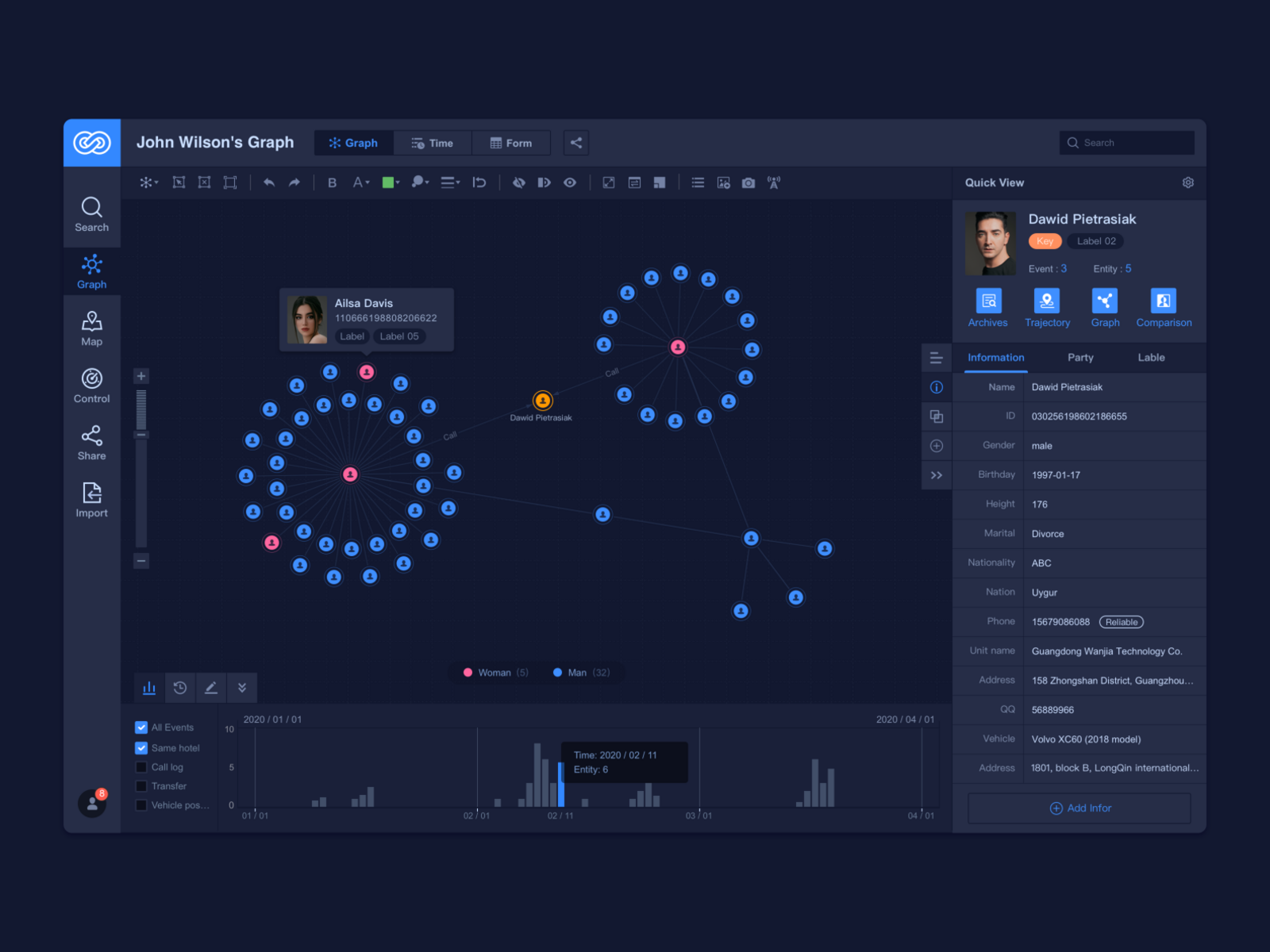Open Trajectory for Dawid Pietrasiak
Viewport: 1270px width, 952px height.
click(1047, 308)
